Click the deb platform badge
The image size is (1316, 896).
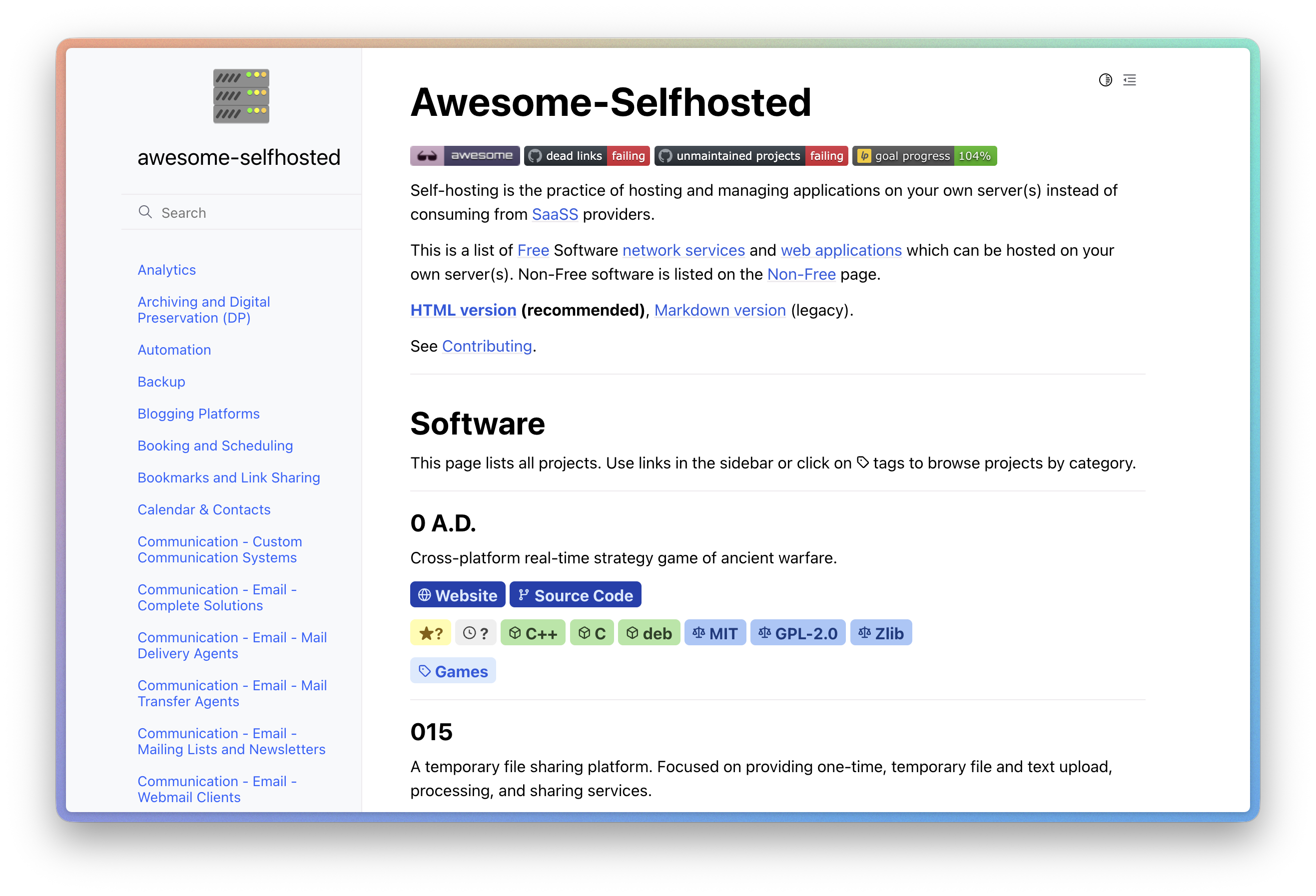click(x=649, y=633)
